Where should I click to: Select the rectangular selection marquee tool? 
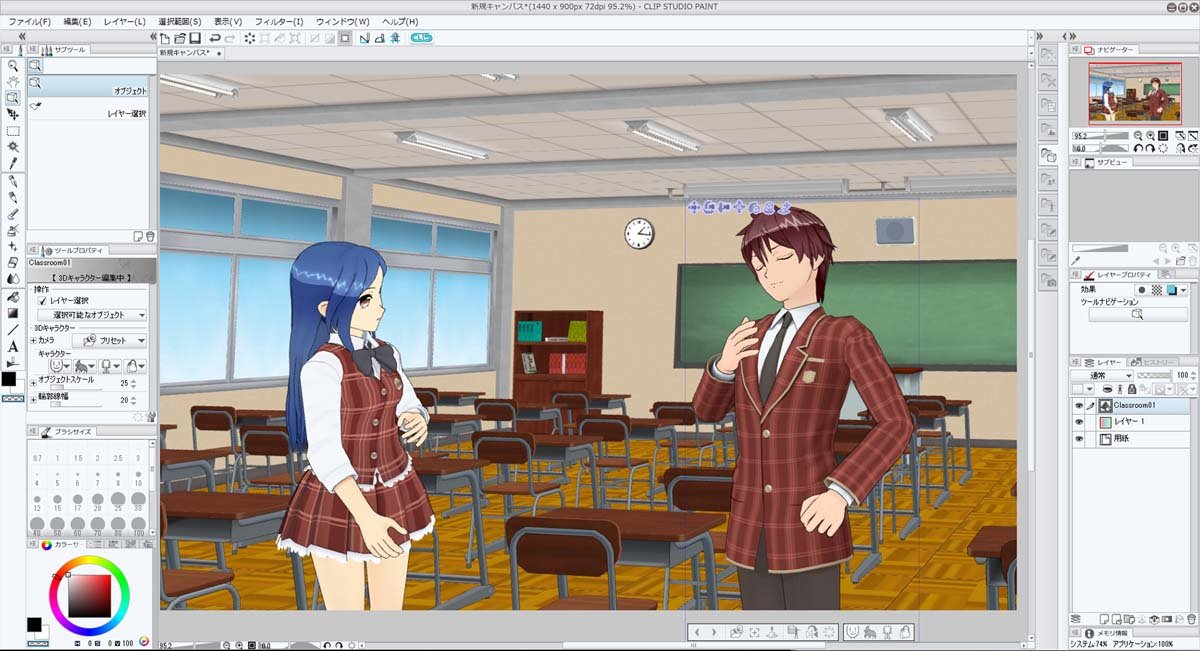point(13,130)
